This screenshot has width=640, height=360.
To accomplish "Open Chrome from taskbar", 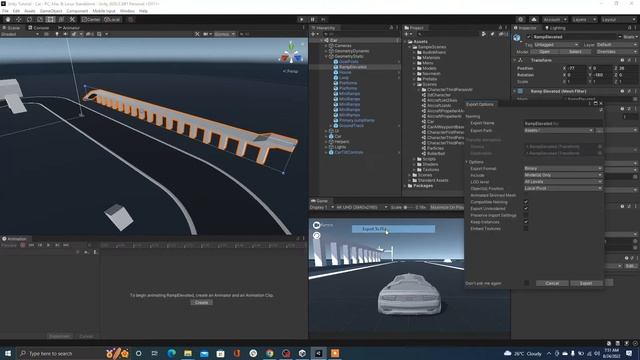I will click(269, 353).
